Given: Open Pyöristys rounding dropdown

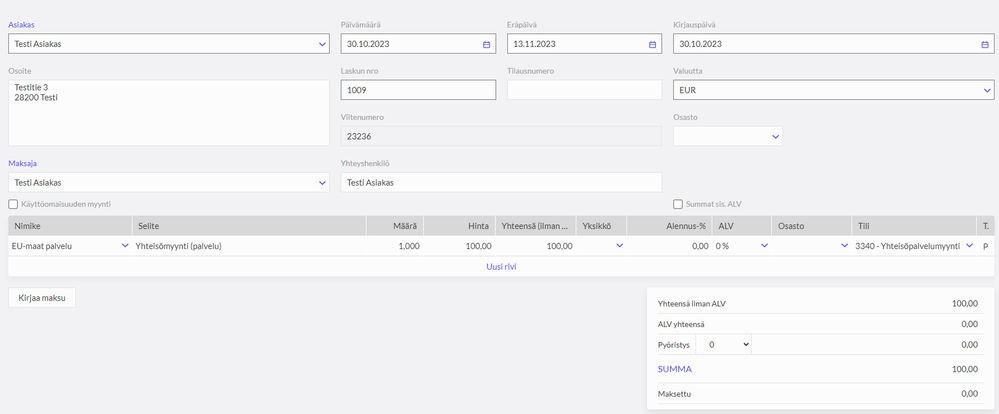Looking at the screenshot, I should tap(724, 345).
